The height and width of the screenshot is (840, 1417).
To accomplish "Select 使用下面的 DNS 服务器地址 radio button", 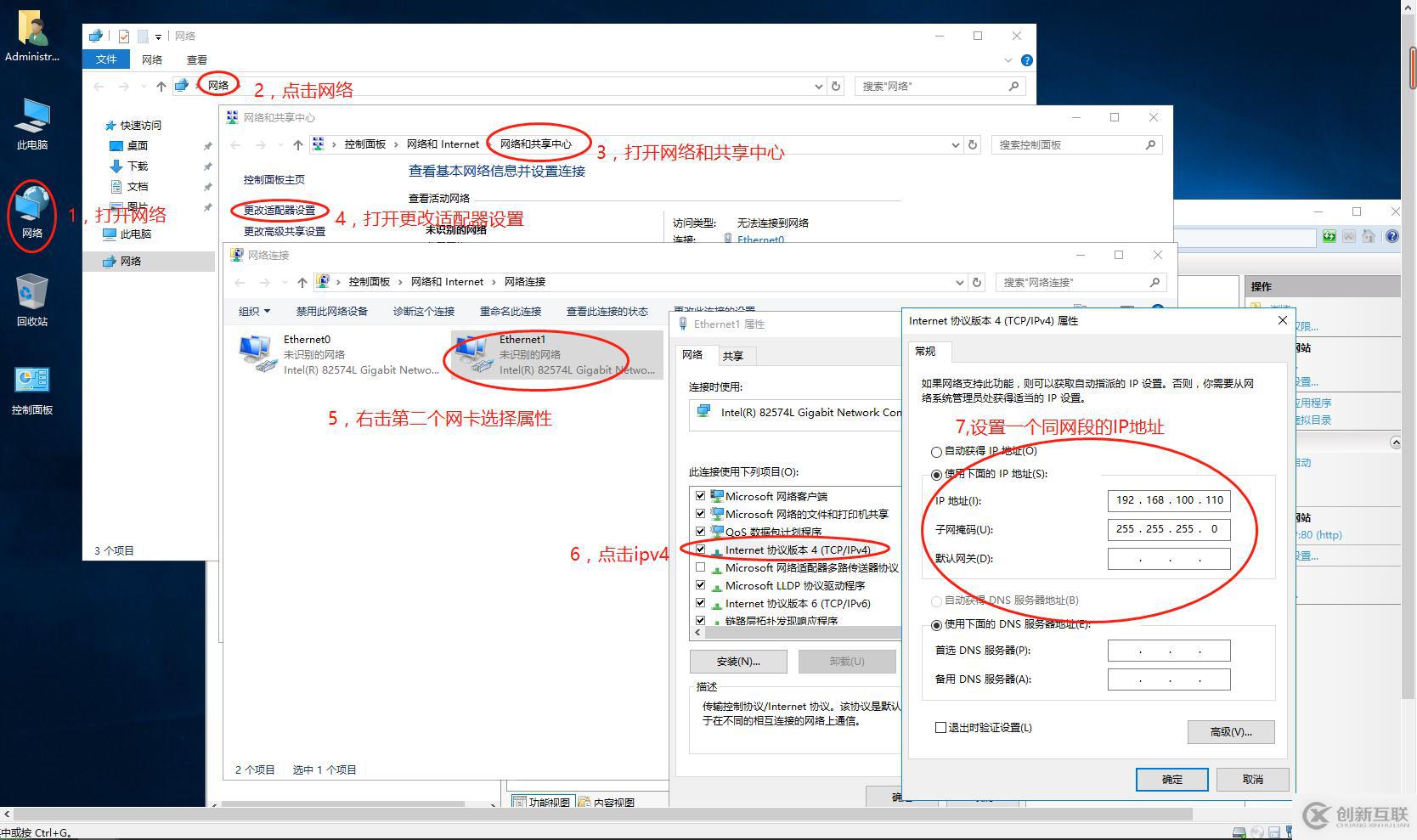I will 936,625.
